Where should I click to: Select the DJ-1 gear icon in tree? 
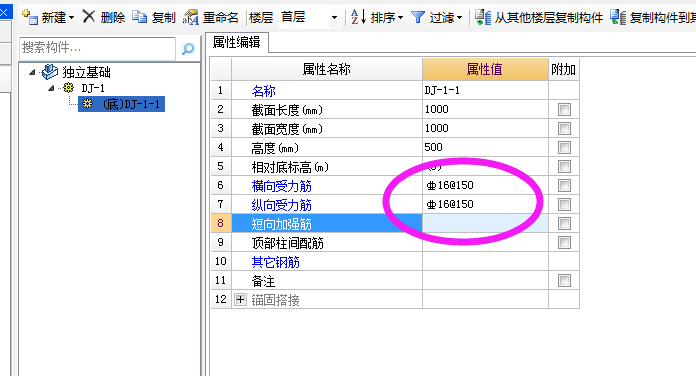[68, 87]
